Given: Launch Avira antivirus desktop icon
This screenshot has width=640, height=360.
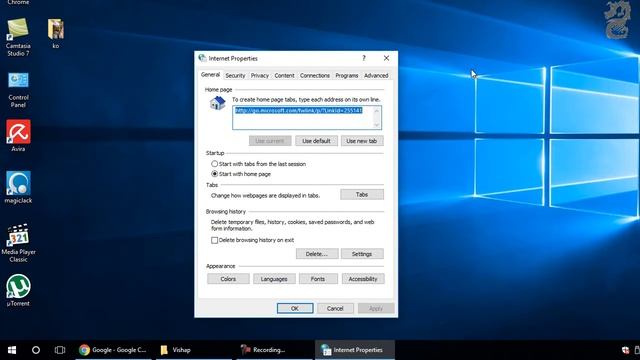Looking at the screenshot, I should 18,136.
